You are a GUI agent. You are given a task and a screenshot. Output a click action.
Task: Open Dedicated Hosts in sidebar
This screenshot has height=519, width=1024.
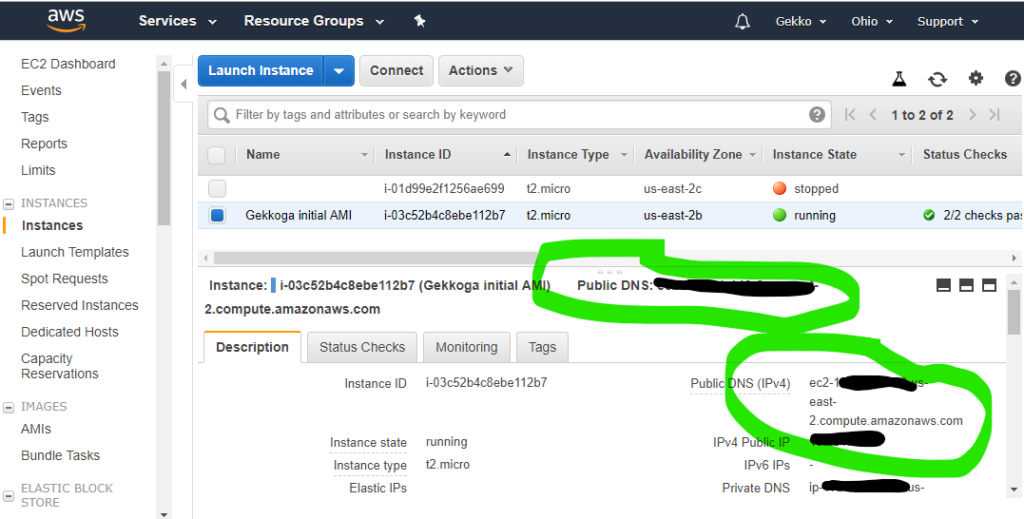70,332
